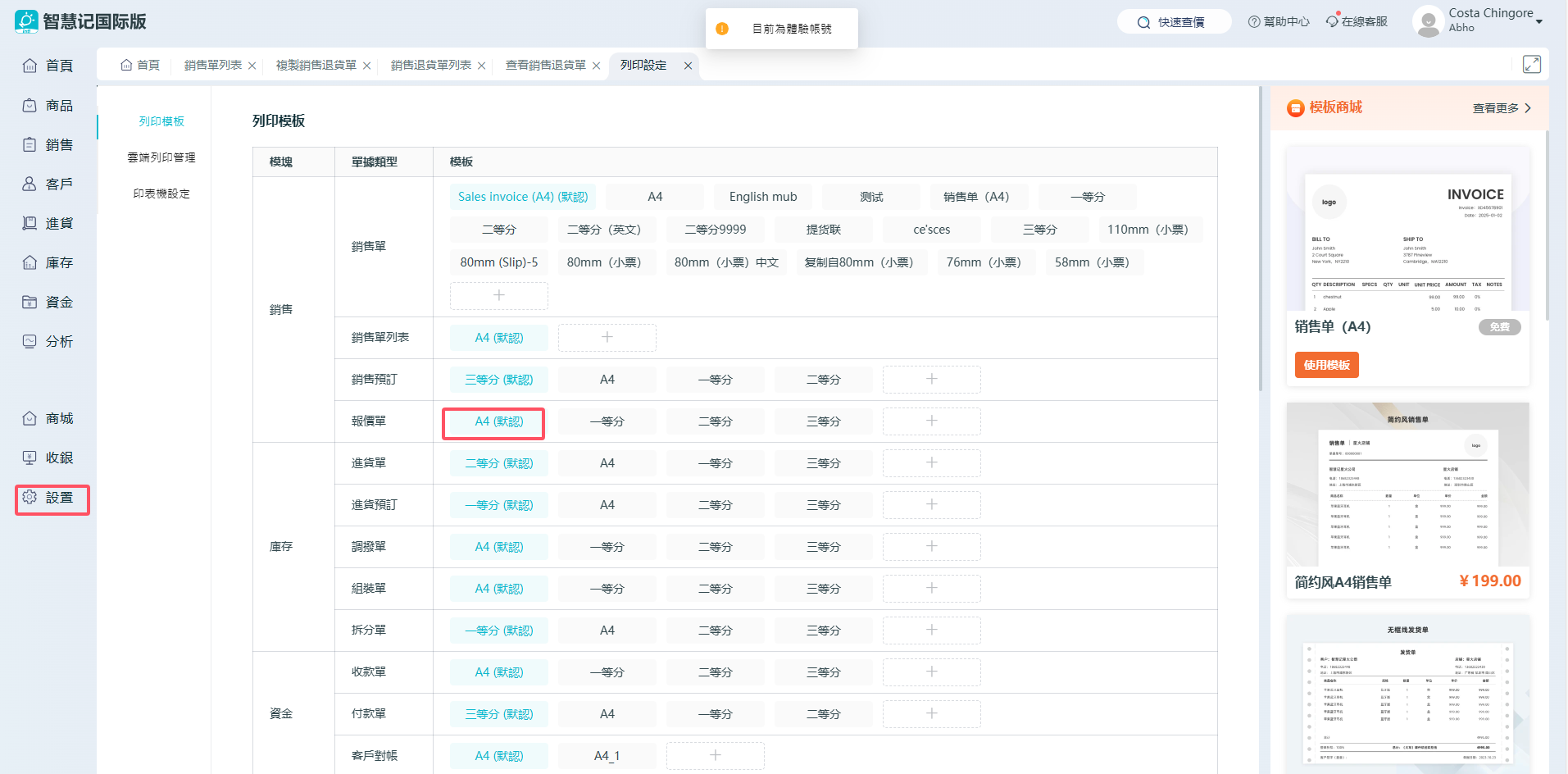Image resolution: width=1568 pixels, height=774 pixels.
Task: Open the 简约风A4销售单 template thumbnail
Action: pos(1407,484)
